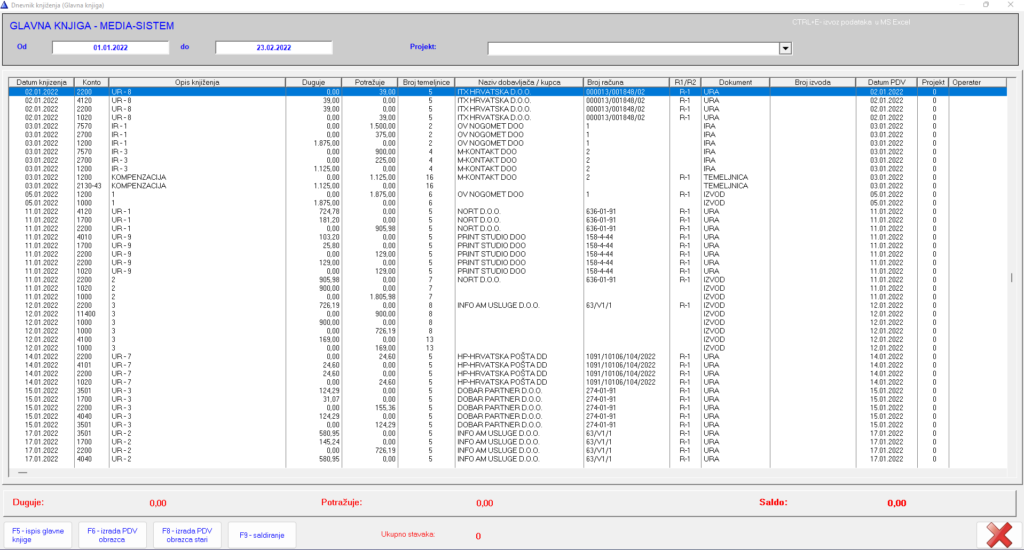Screen dimensions: 1024x550
Task: Run F9 - saldiranje
Action: point(261,535)
